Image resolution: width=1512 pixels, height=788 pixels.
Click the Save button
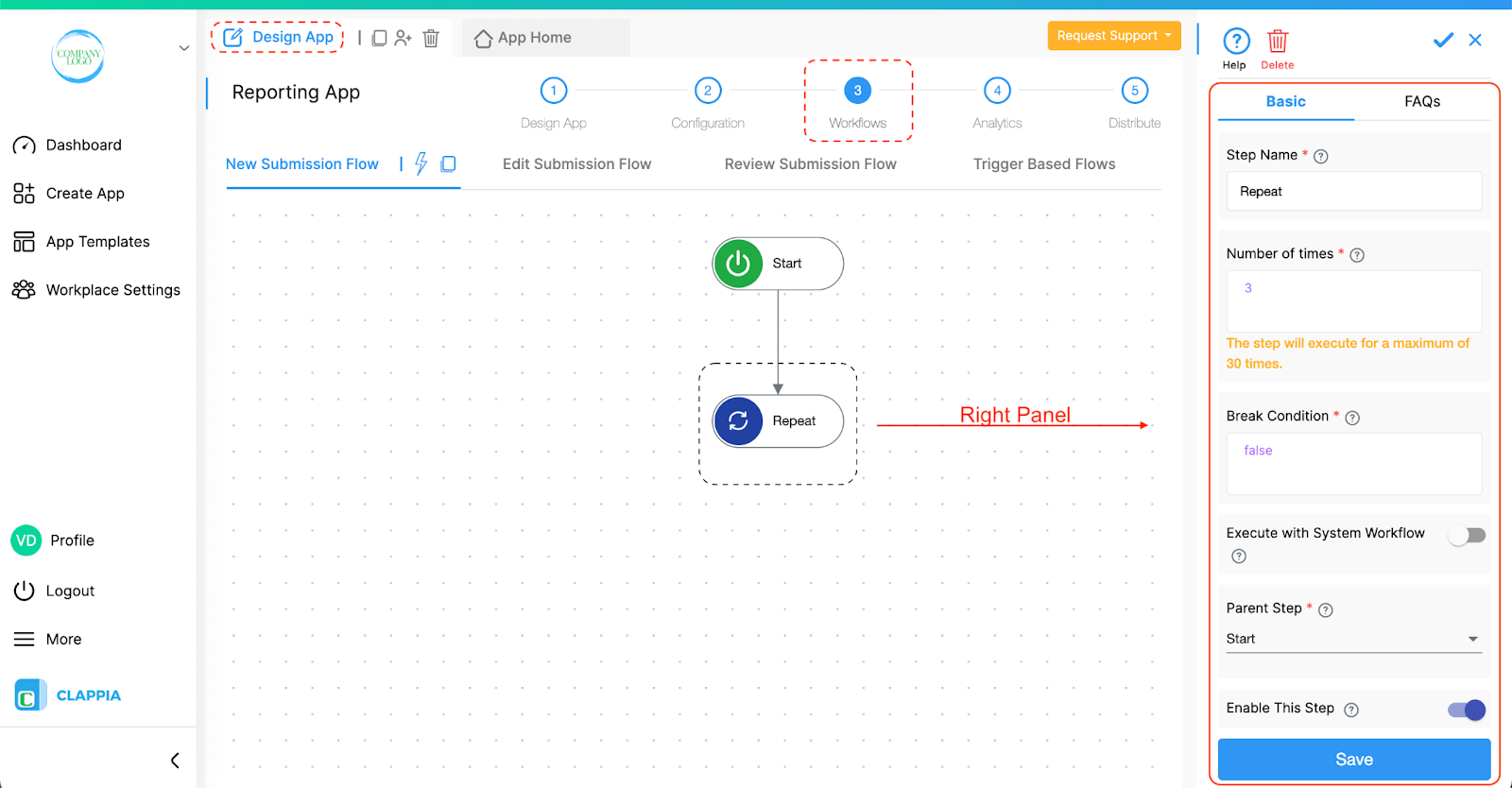point(1354,760)
